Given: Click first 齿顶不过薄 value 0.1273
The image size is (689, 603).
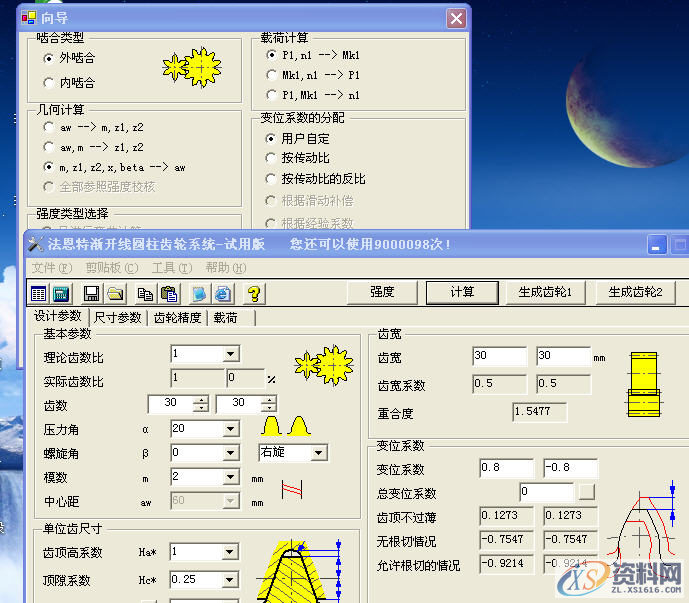Looking at the screenshot, I should (x=507, y=516).
